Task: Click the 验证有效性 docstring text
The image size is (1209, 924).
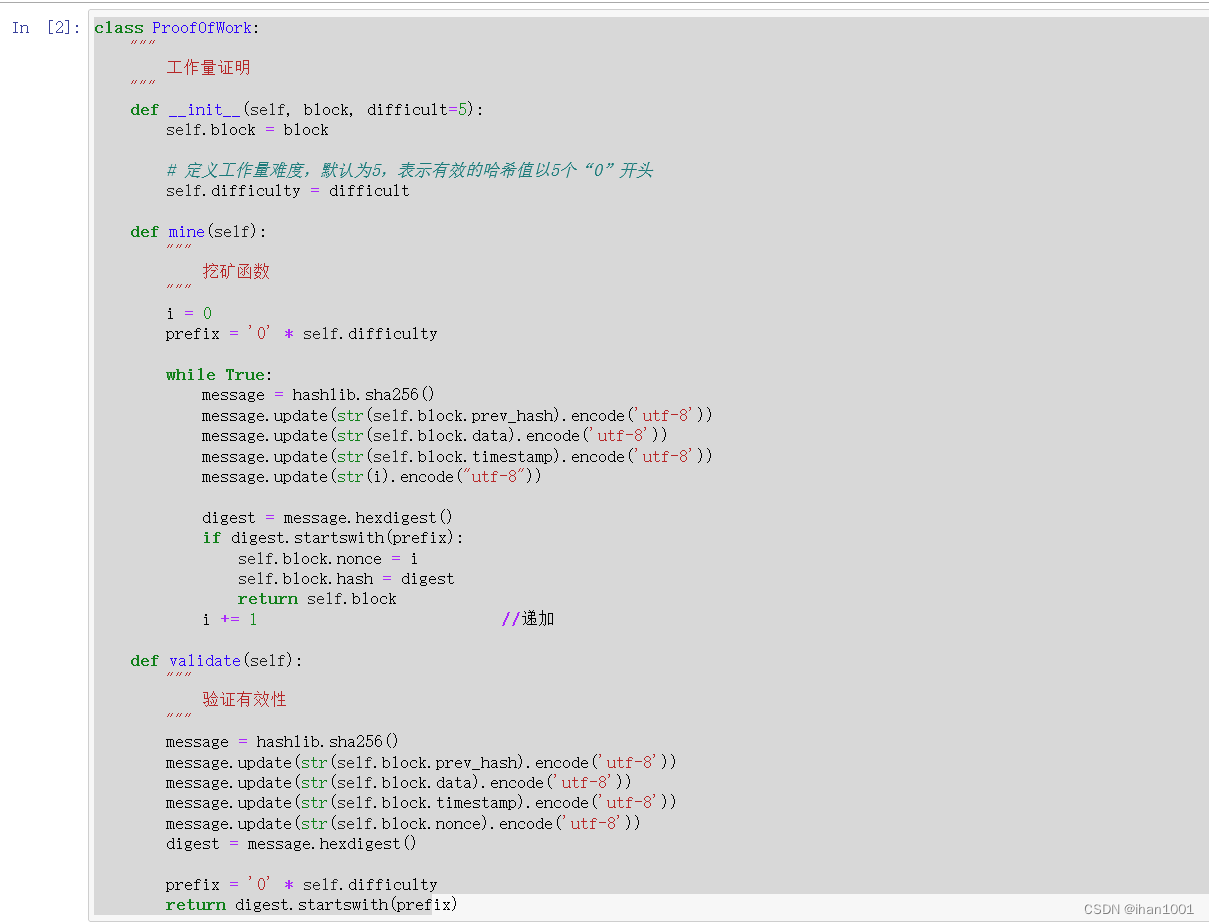Action: [244, 700]
